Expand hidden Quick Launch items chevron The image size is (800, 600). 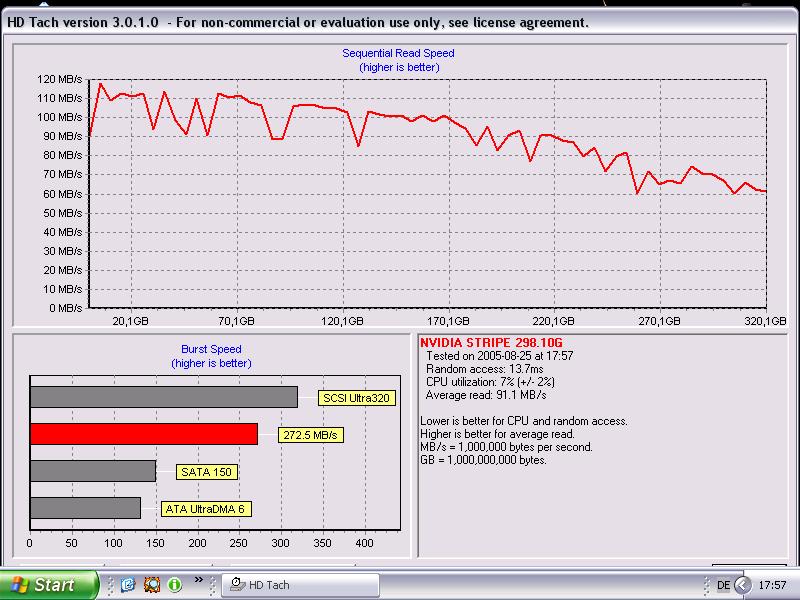pos(198,579)
